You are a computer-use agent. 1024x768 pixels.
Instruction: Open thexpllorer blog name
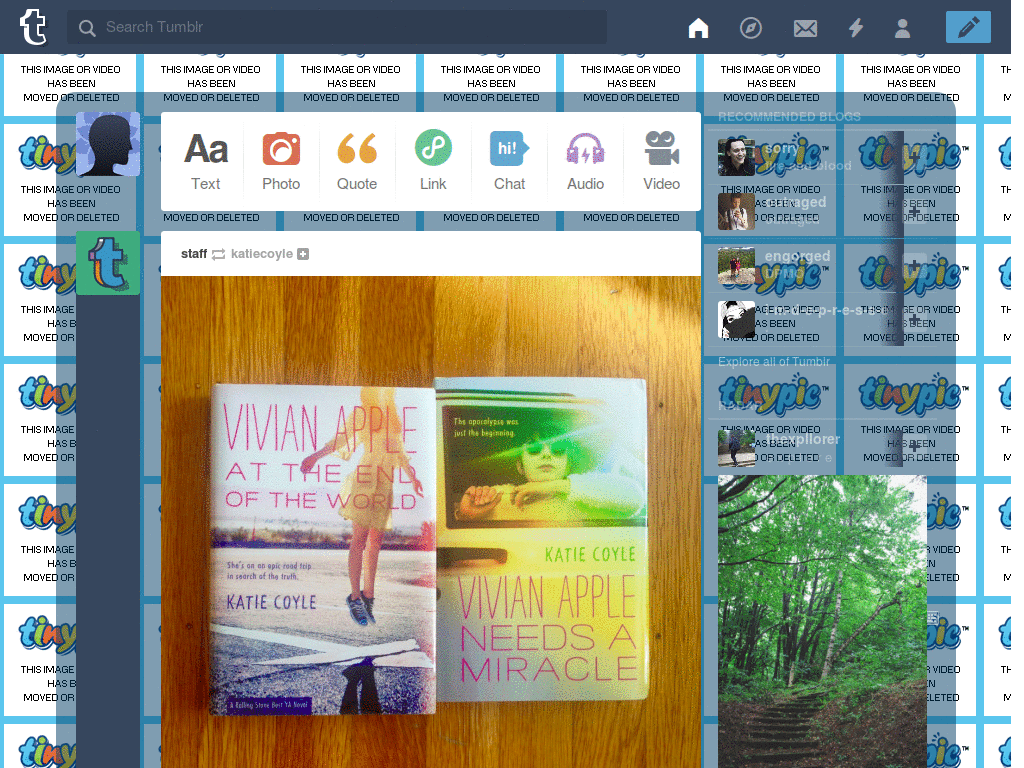(x=802, y=439)
